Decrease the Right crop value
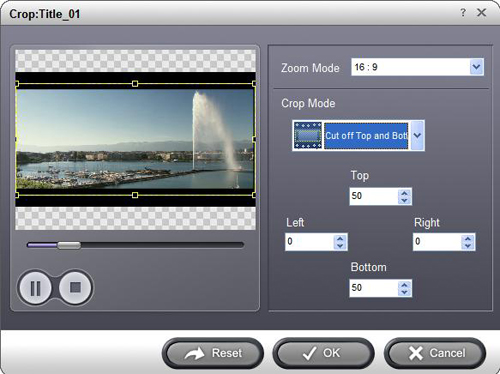 [x=468, y=246]
